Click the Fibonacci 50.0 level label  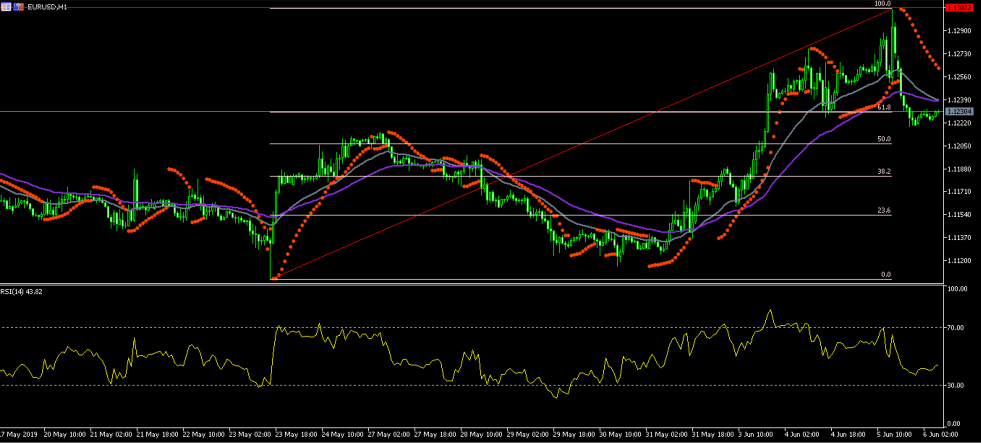coord(884,139)
